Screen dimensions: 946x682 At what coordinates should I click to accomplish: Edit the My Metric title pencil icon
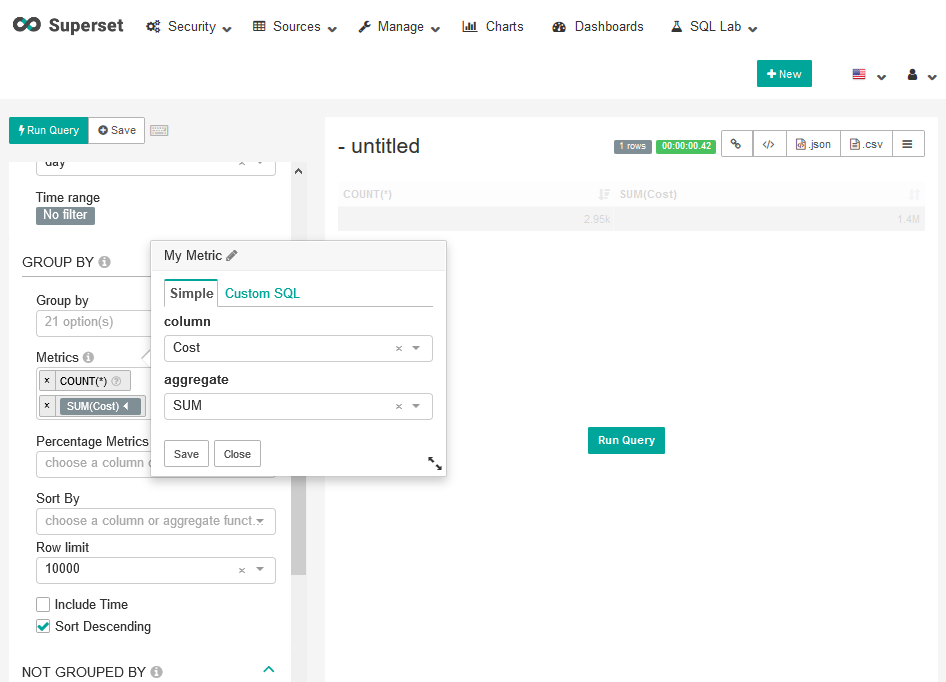point(232,256)
